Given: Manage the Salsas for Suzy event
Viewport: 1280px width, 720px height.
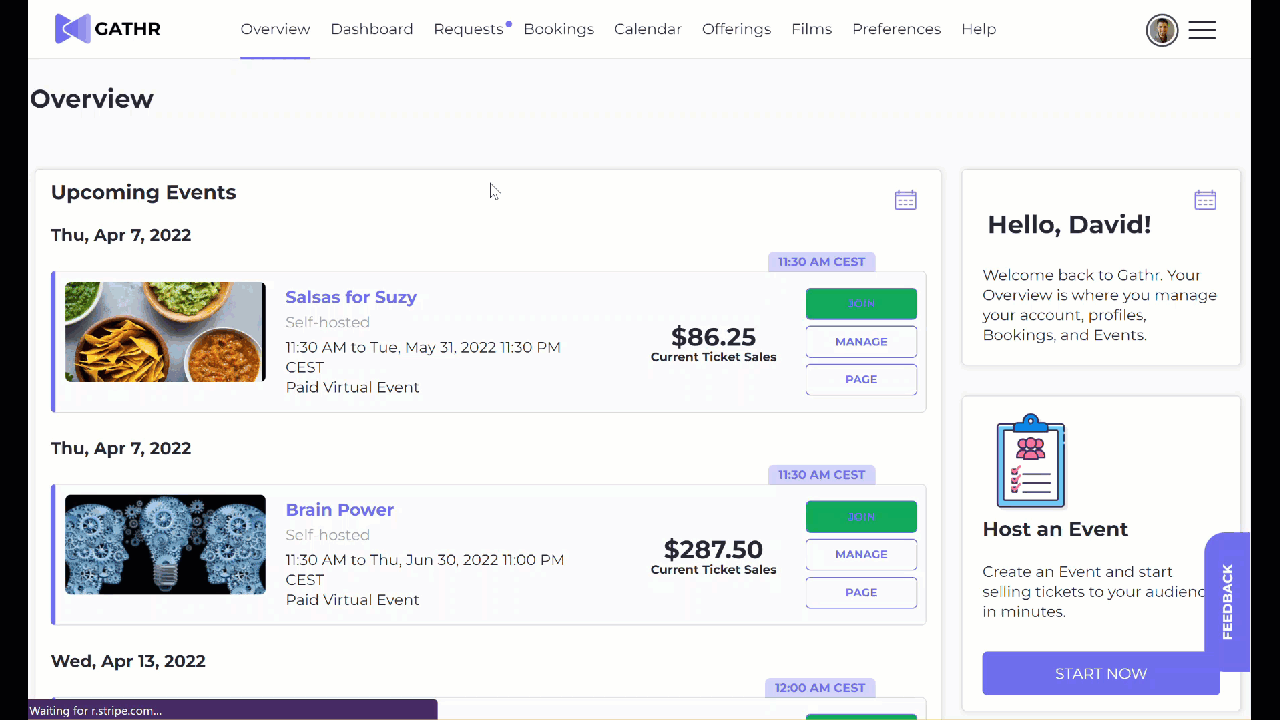Looking at the screenshot, I should pos(861,342).
